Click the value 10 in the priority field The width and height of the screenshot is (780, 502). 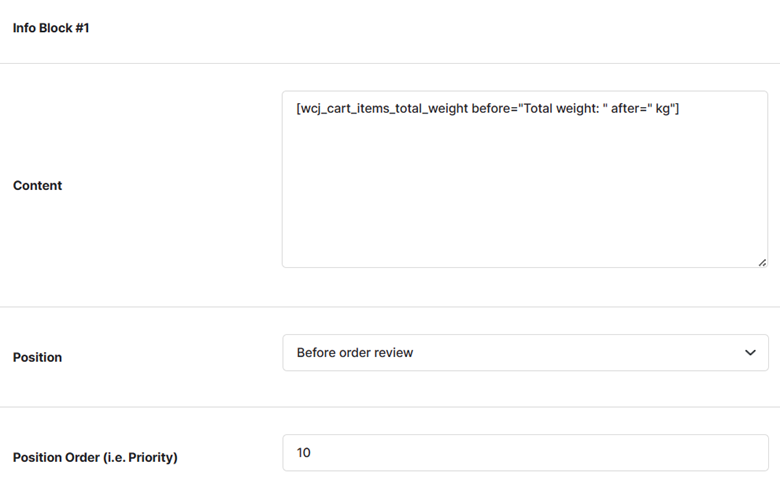click(303, 453)
